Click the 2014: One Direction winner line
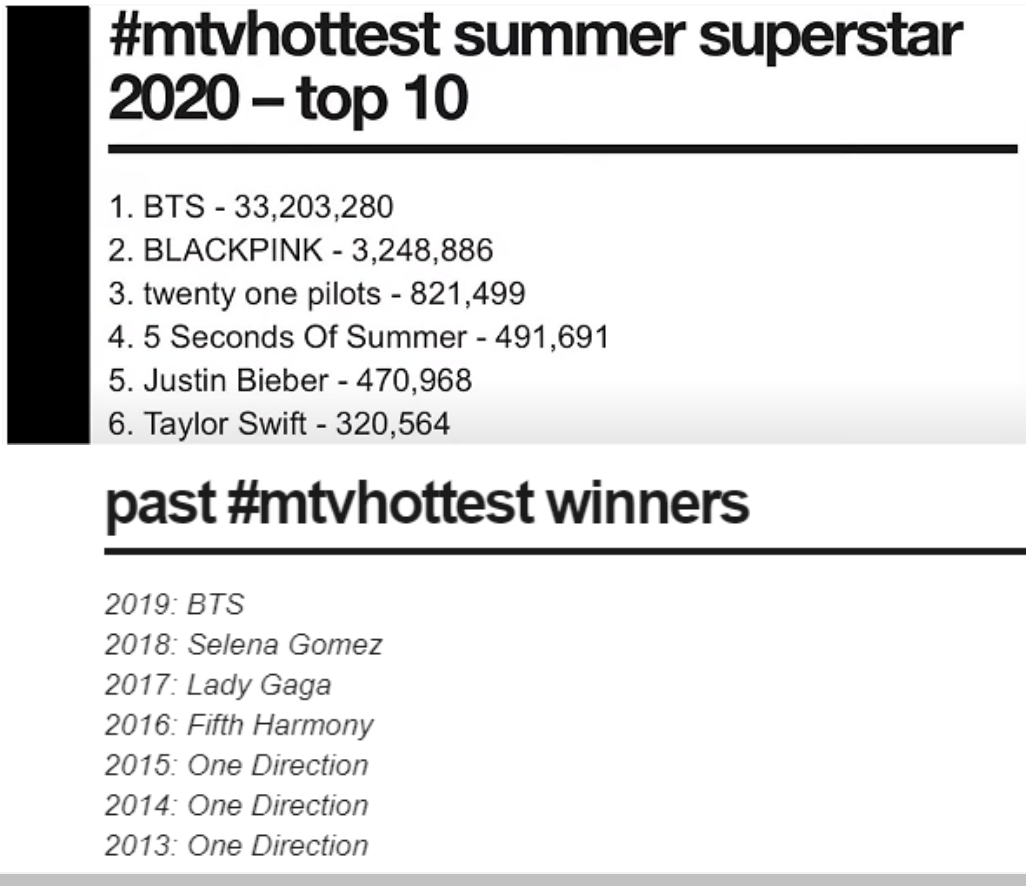Viewport: 1026px width, 886px height. (x=236, y=805)
